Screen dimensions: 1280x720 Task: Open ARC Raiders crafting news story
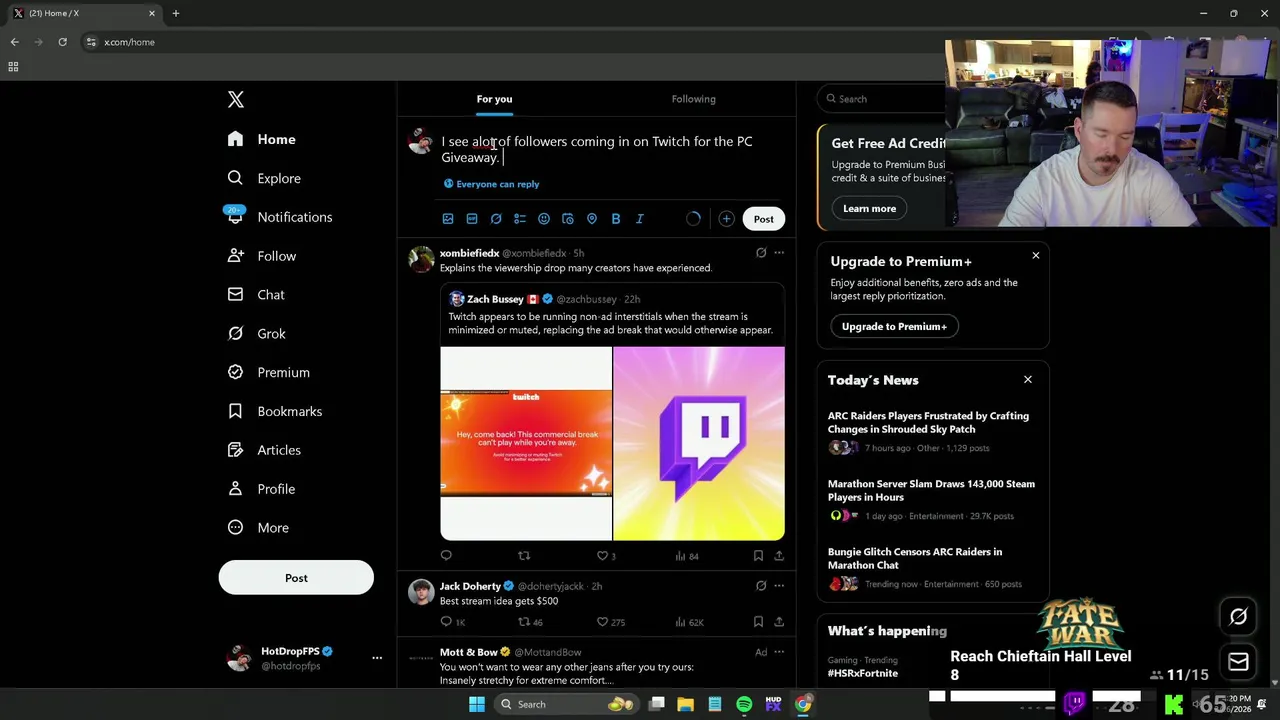click(x=931, y=432)
